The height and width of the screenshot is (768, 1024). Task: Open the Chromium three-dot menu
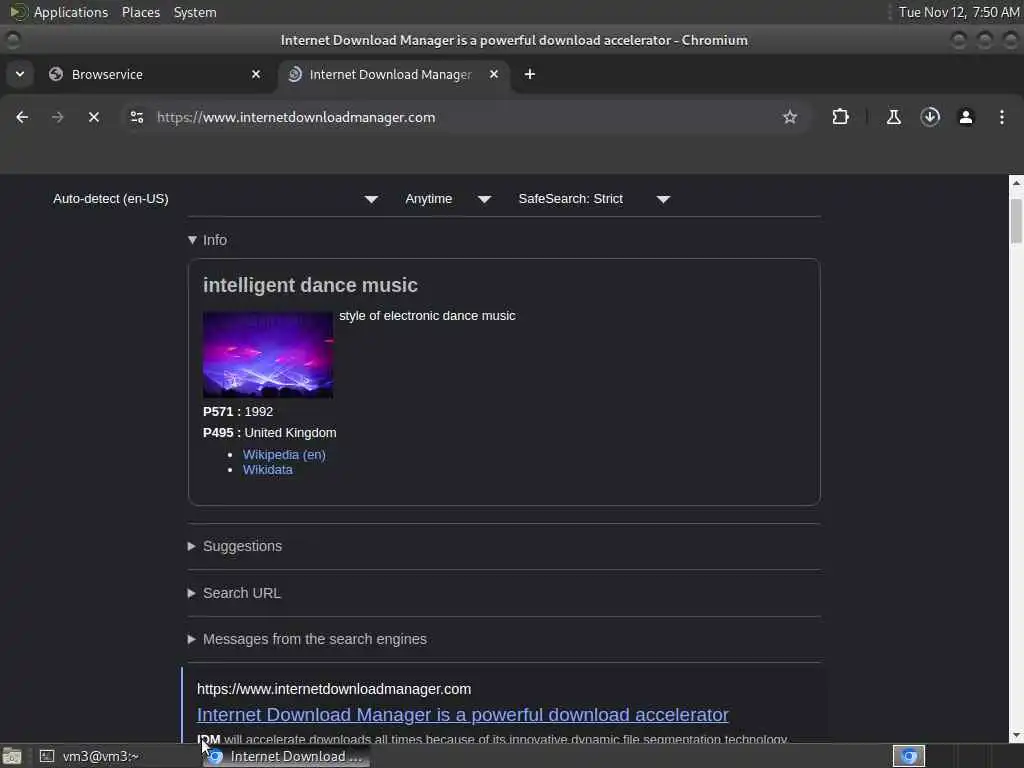point(1002,118)
